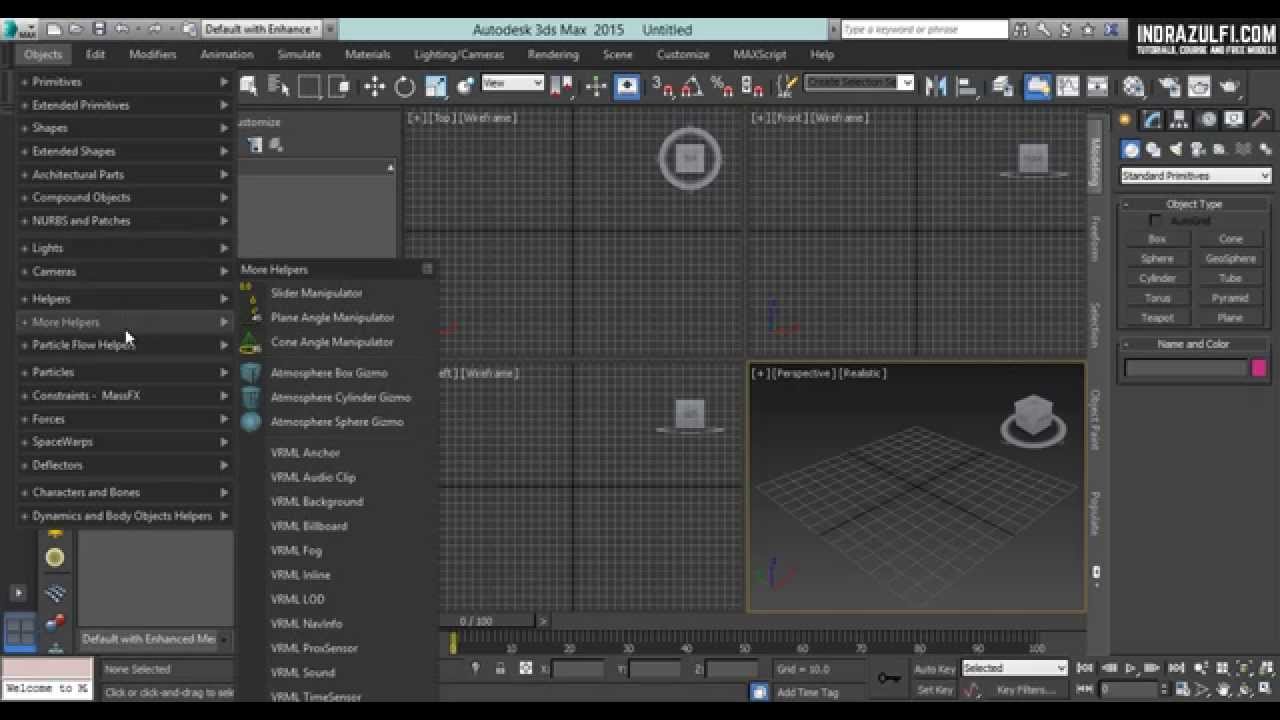
Task: Click the Pyramid object type button
Action: (x=1230, y=298)
